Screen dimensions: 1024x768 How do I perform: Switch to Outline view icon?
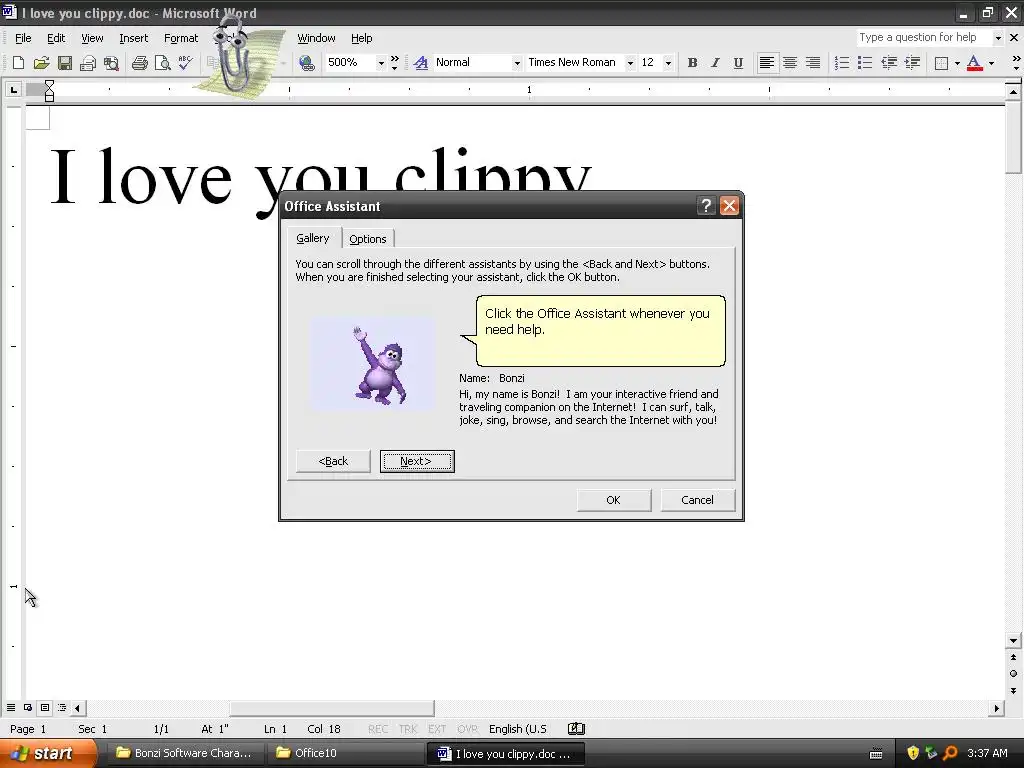(x=62, y=708)
